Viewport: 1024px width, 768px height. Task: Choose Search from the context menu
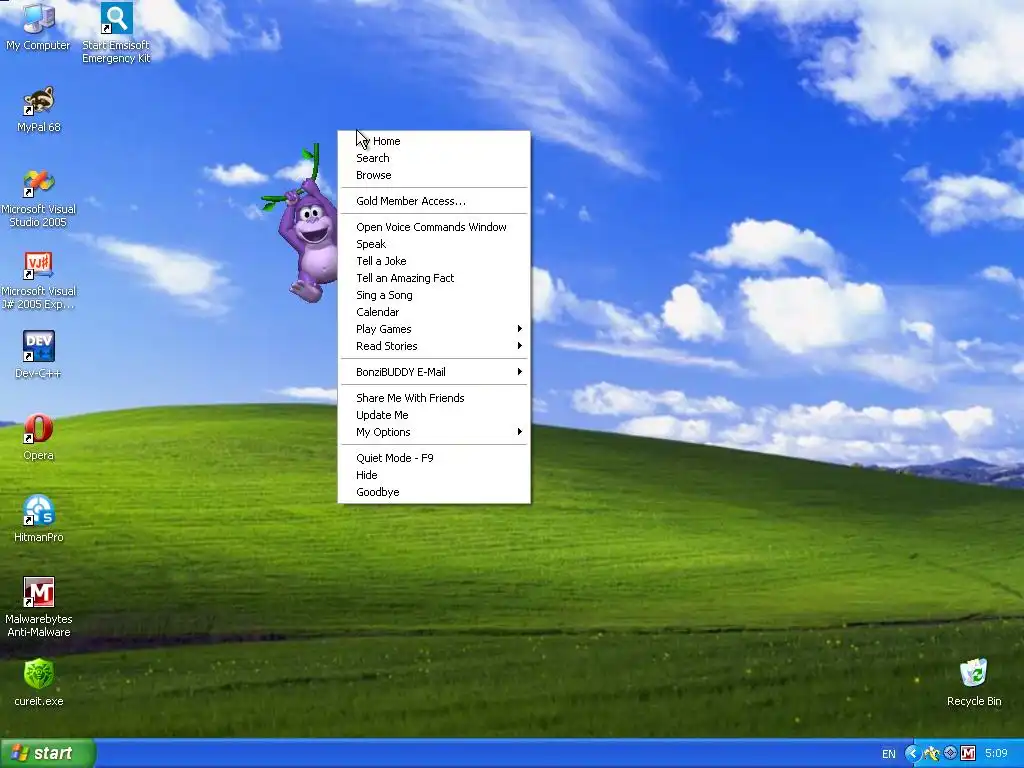pos(434,158)
